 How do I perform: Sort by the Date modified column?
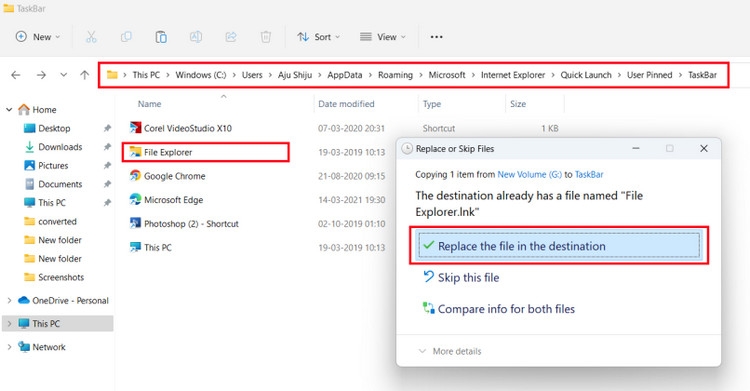pyautogui.click(x=346, y=104)
